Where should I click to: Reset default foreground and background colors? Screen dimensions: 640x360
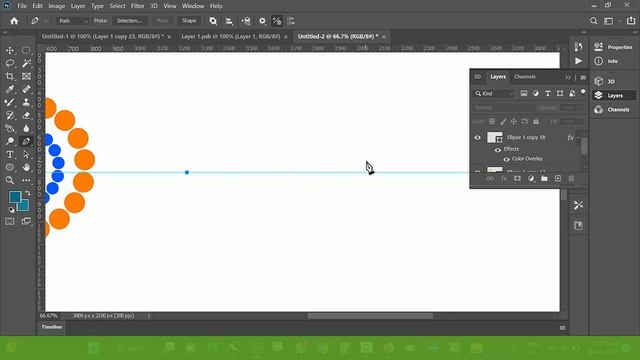tap(11, 210)
